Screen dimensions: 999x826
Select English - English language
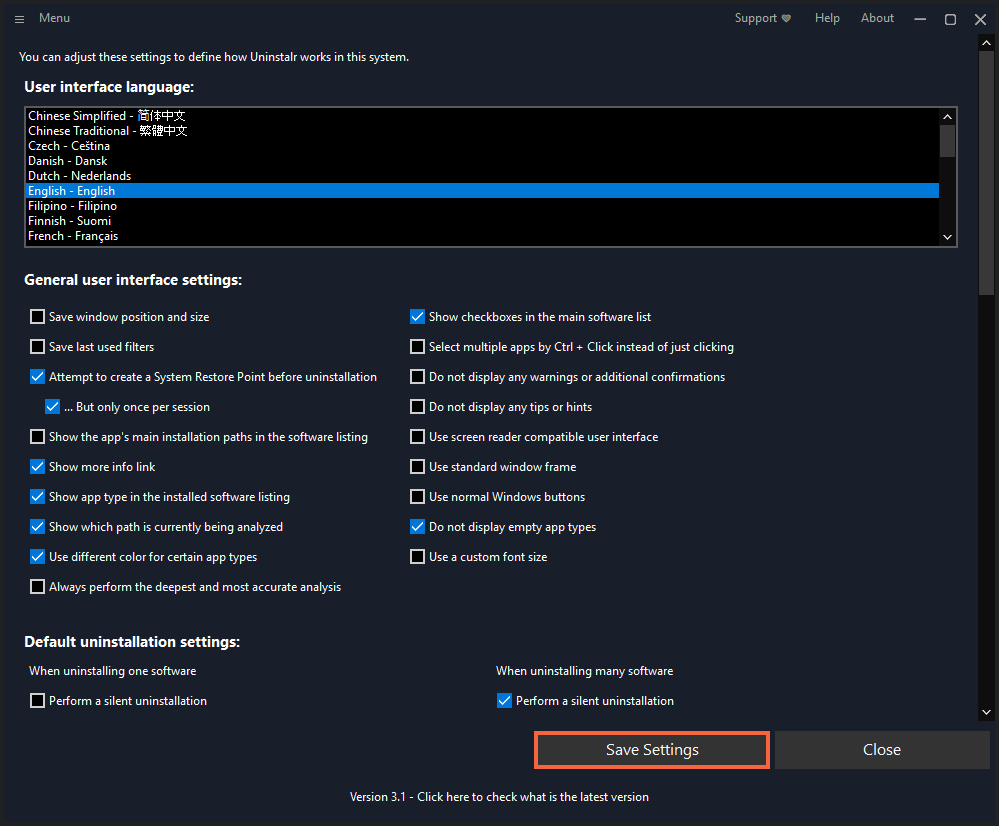[x=482, y=191]
